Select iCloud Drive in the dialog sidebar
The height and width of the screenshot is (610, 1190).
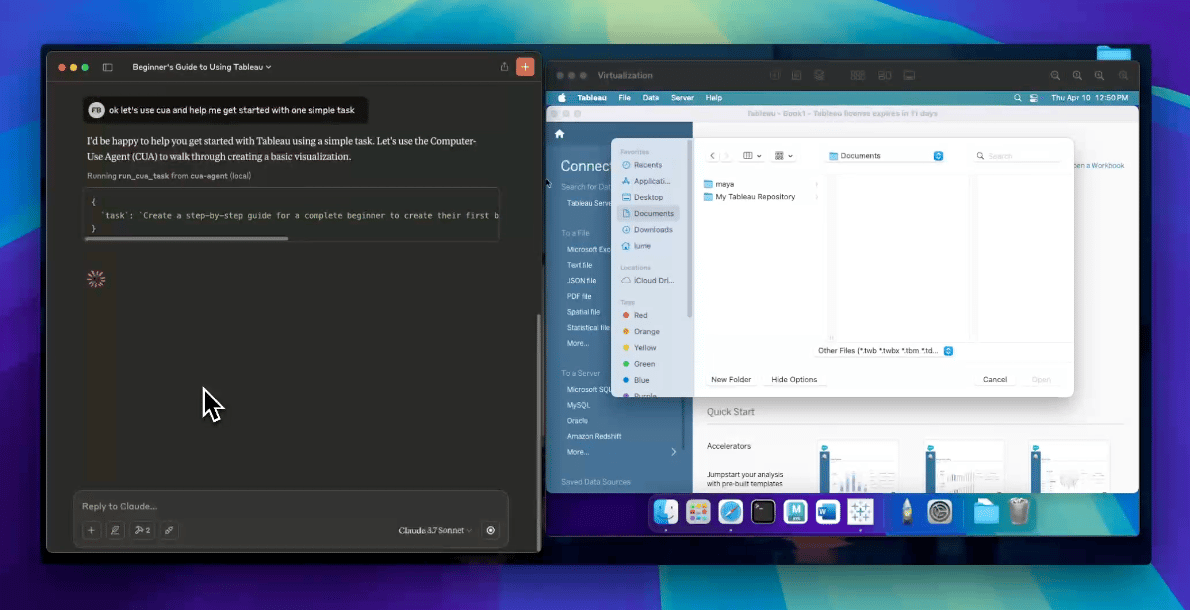click(648, 281)
